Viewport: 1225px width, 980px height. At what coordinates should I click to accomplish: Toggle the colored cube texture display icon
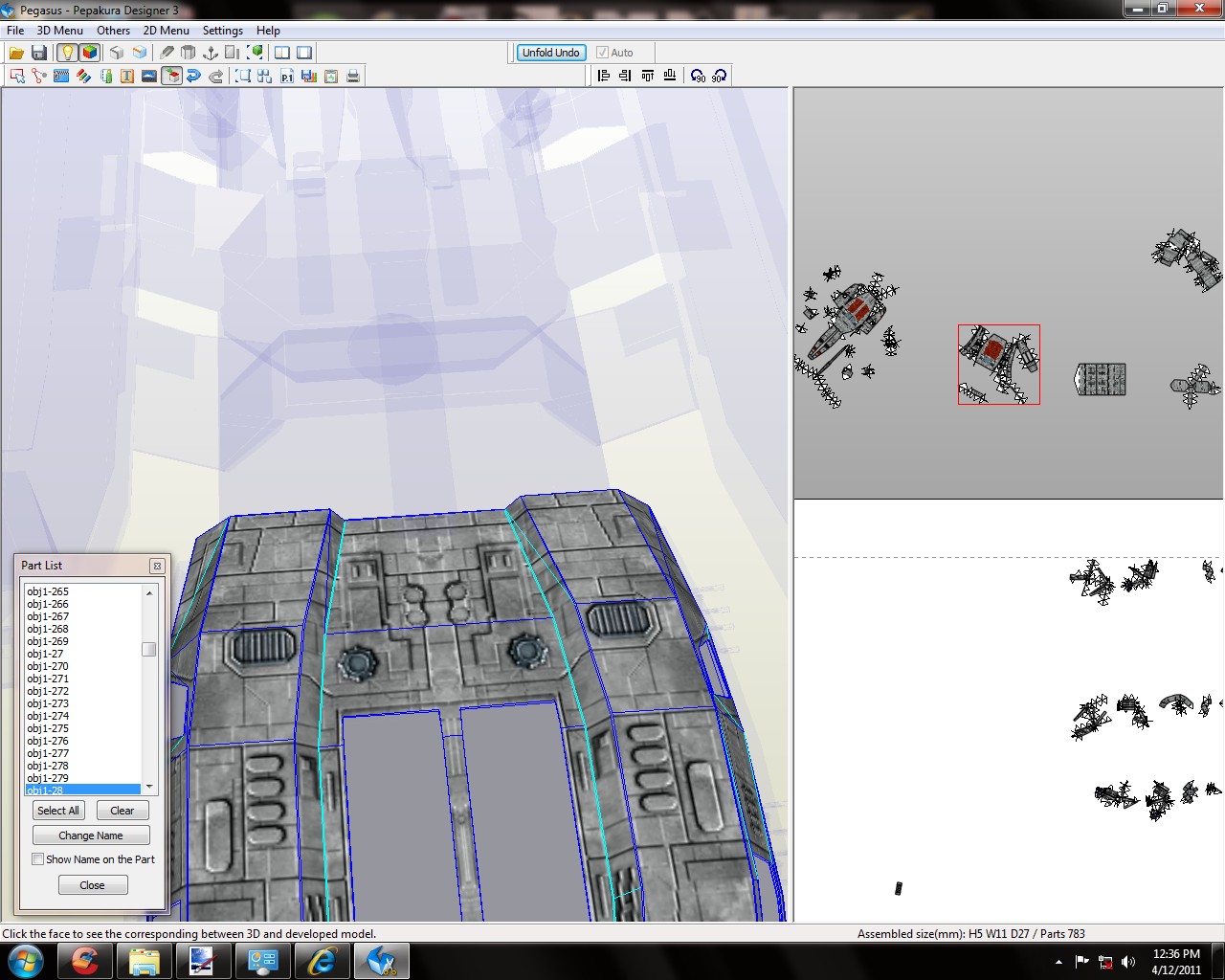pyautogui.click(x=89, y=53)
